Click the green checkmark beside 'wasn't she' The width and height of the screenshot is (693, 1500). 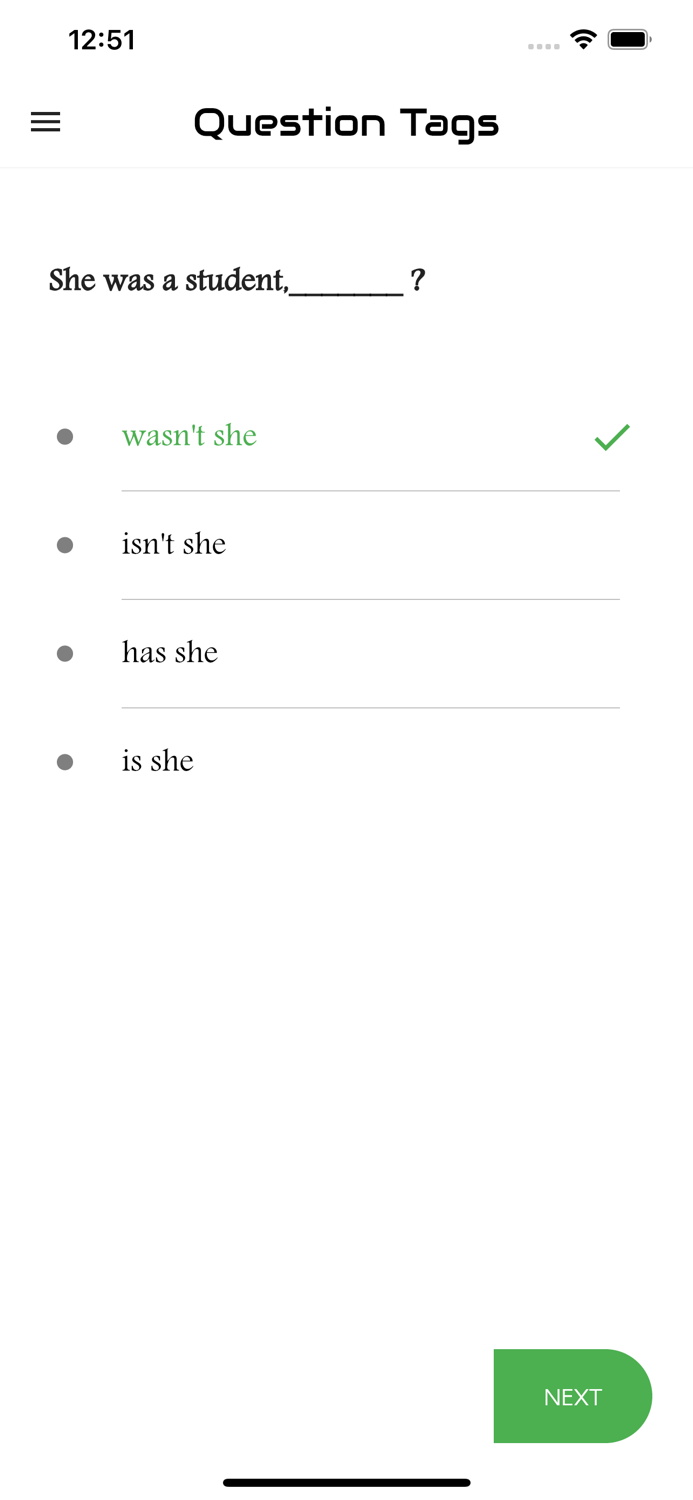(x=610, y=437)
